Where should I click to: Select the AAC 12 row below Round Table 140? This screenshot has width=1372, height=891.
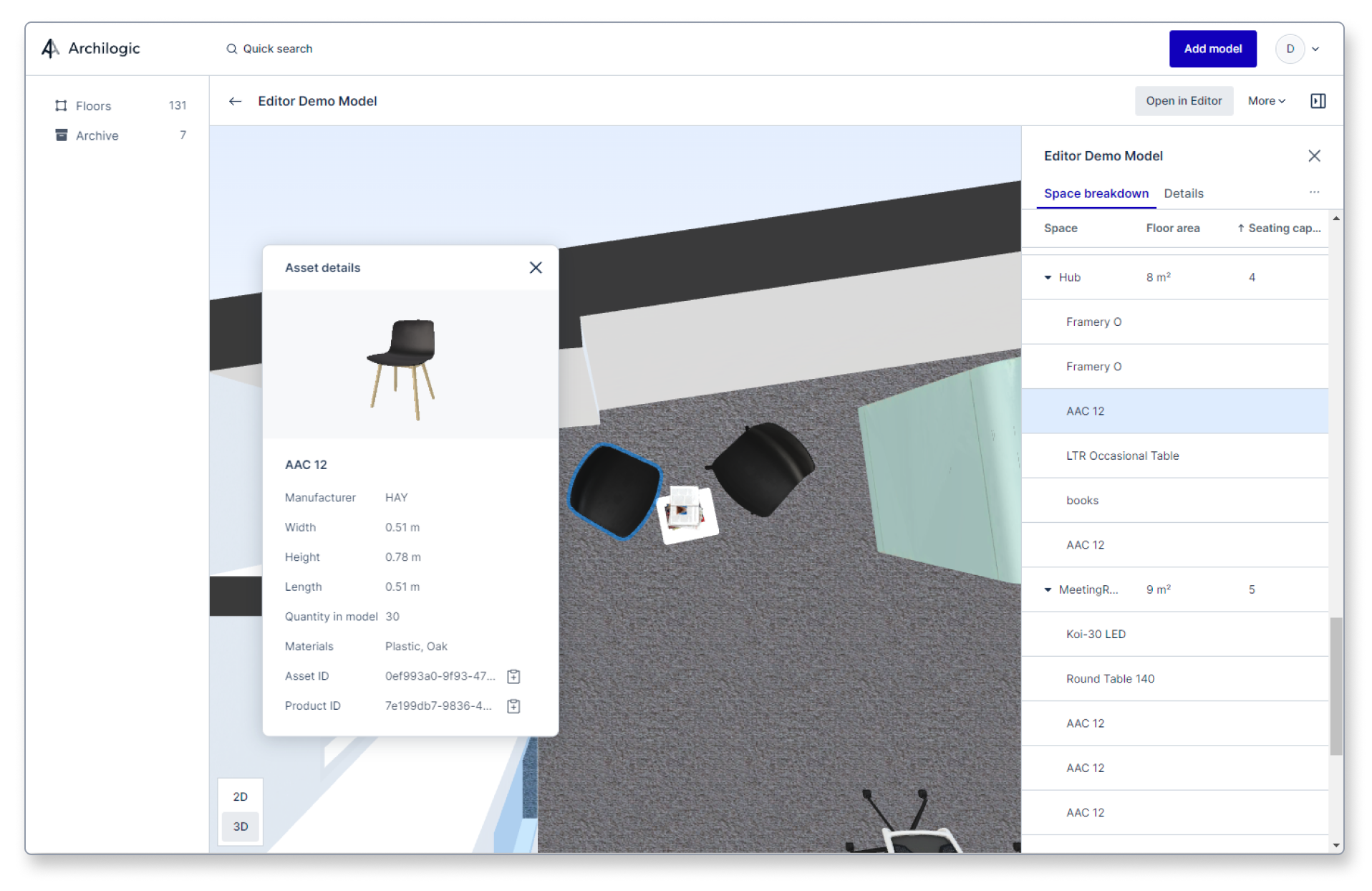[1174, 723]
